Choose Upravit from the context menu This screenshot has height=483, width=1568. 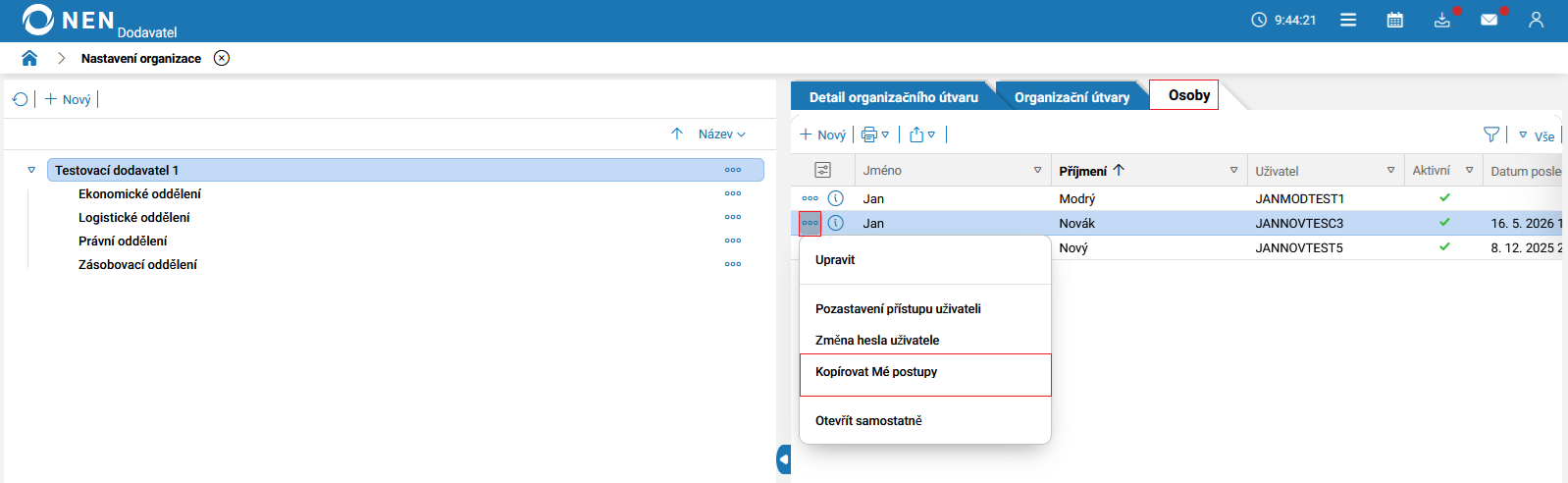[925, 260]
